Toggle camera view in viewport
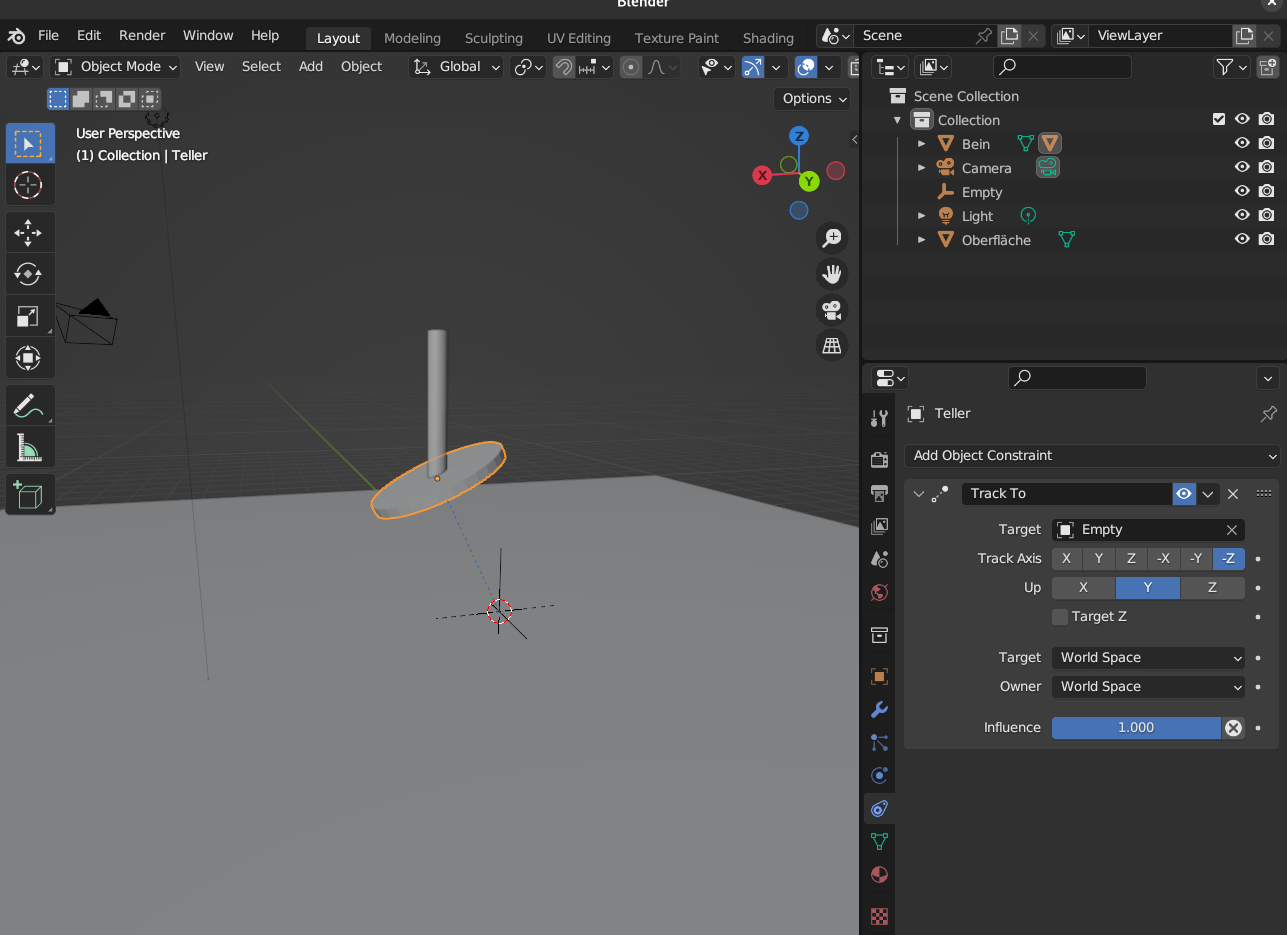This screenshot has height=935, width=1287. tap(831, 310)
